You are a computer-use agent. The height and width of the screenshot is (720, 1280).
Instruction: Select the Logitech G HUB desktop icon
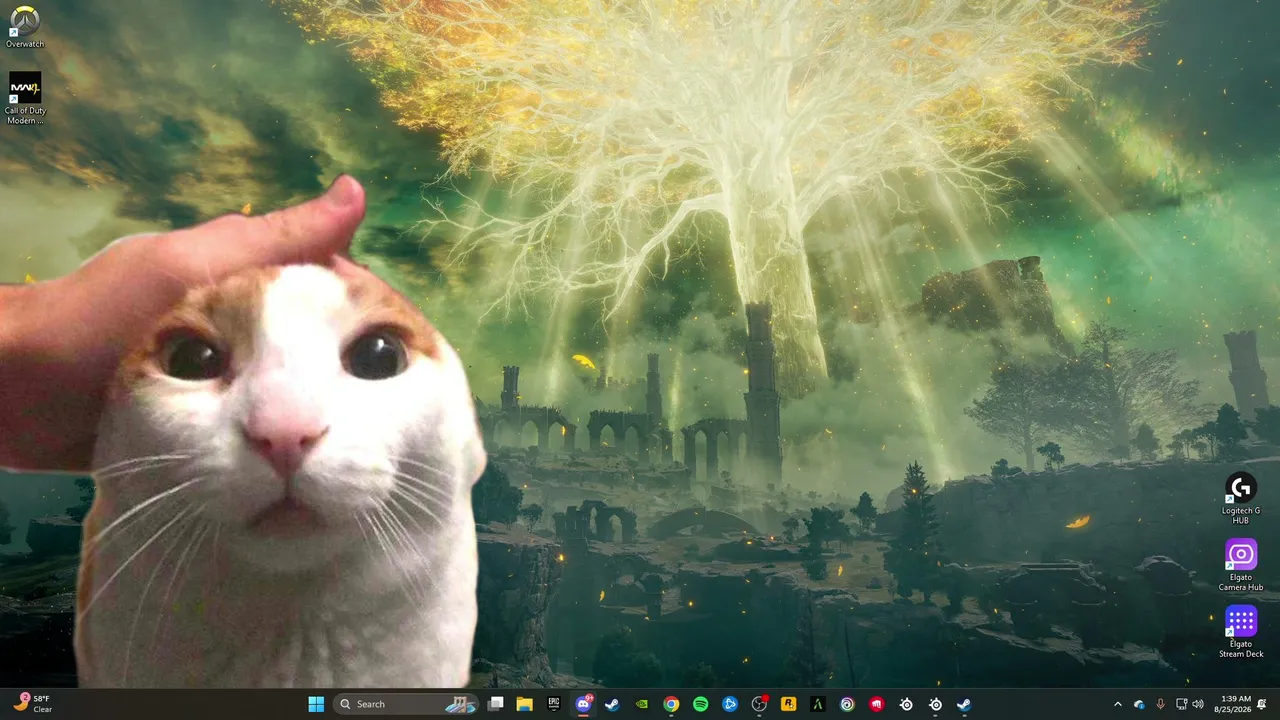[1241, 498]
